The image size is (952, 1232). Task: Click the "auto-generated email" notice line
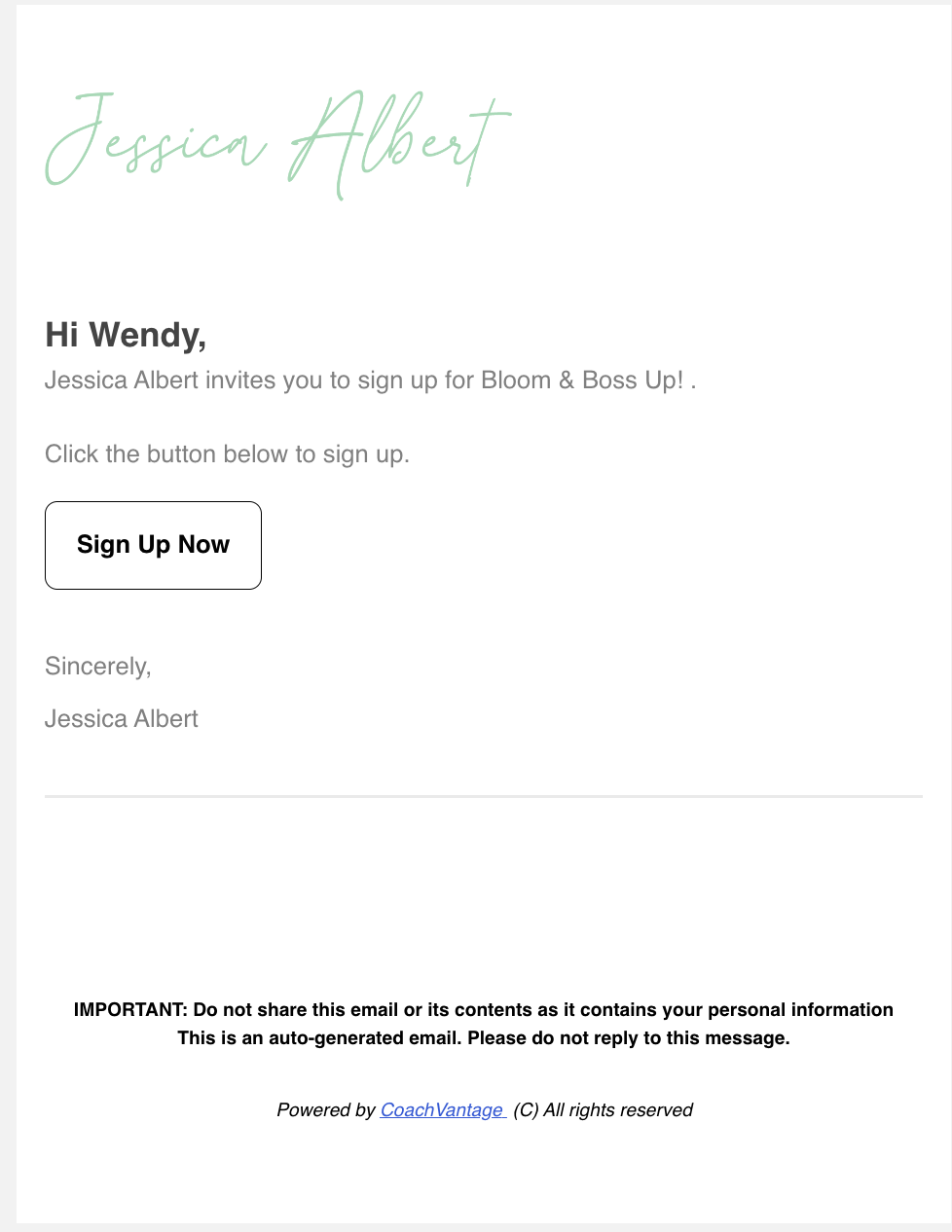click(484, 1037)
